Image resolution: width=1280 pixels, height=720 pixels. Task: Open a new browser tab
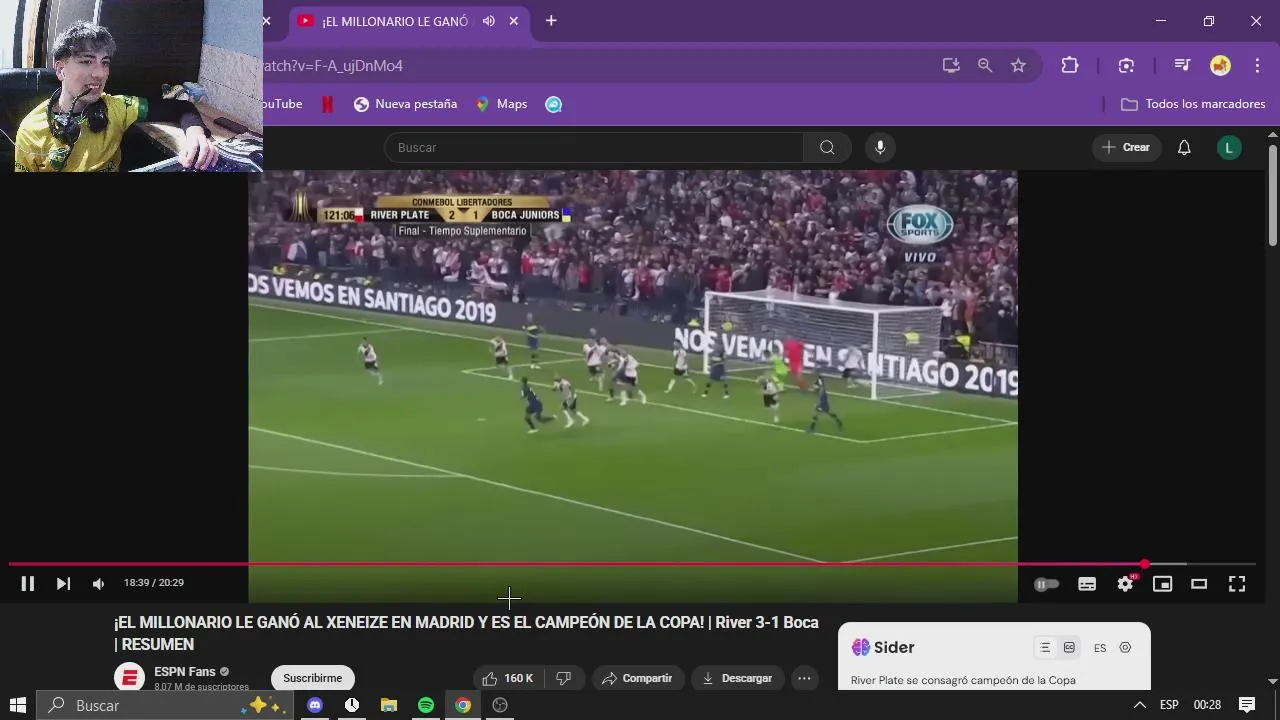(x=551, y=21)
